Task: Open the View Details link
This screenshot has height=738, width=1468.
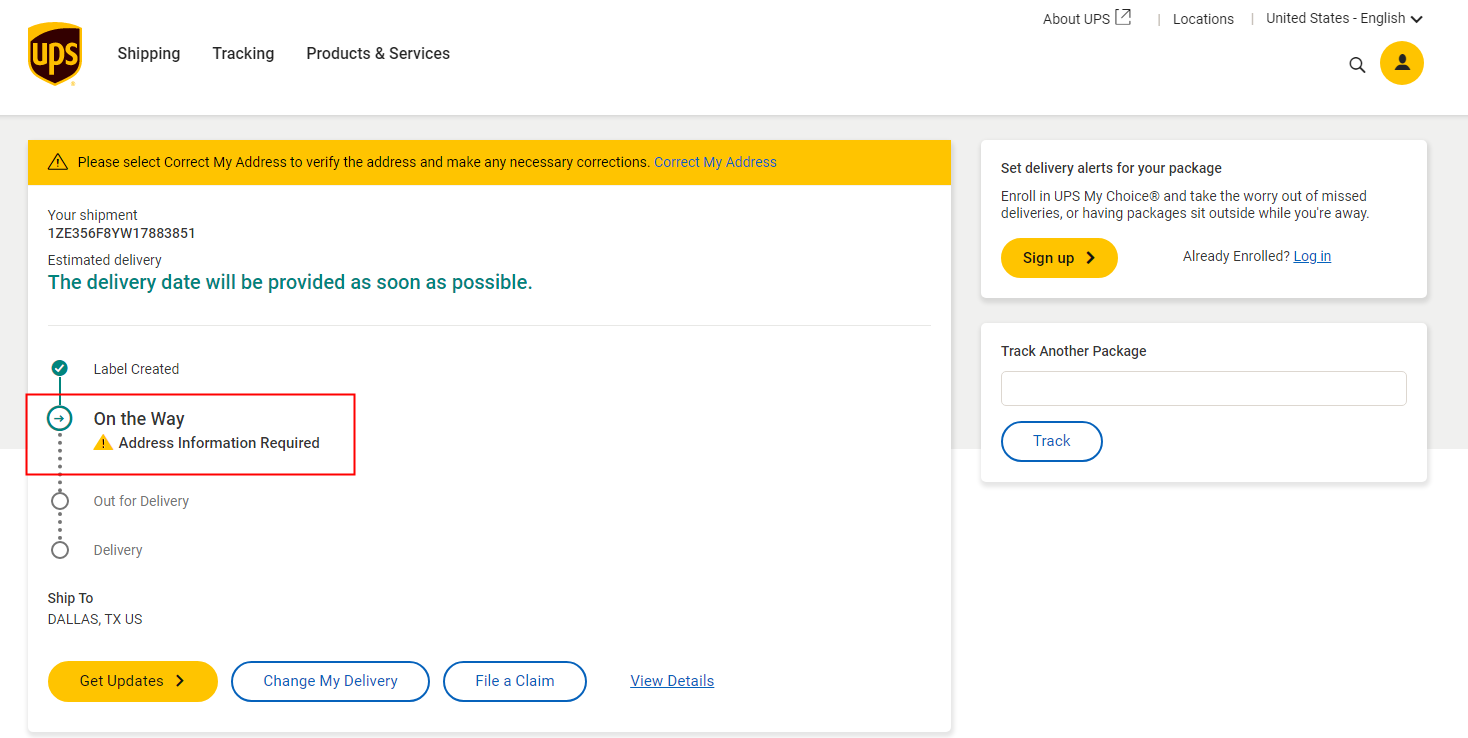Action: [x=672, y=681]
